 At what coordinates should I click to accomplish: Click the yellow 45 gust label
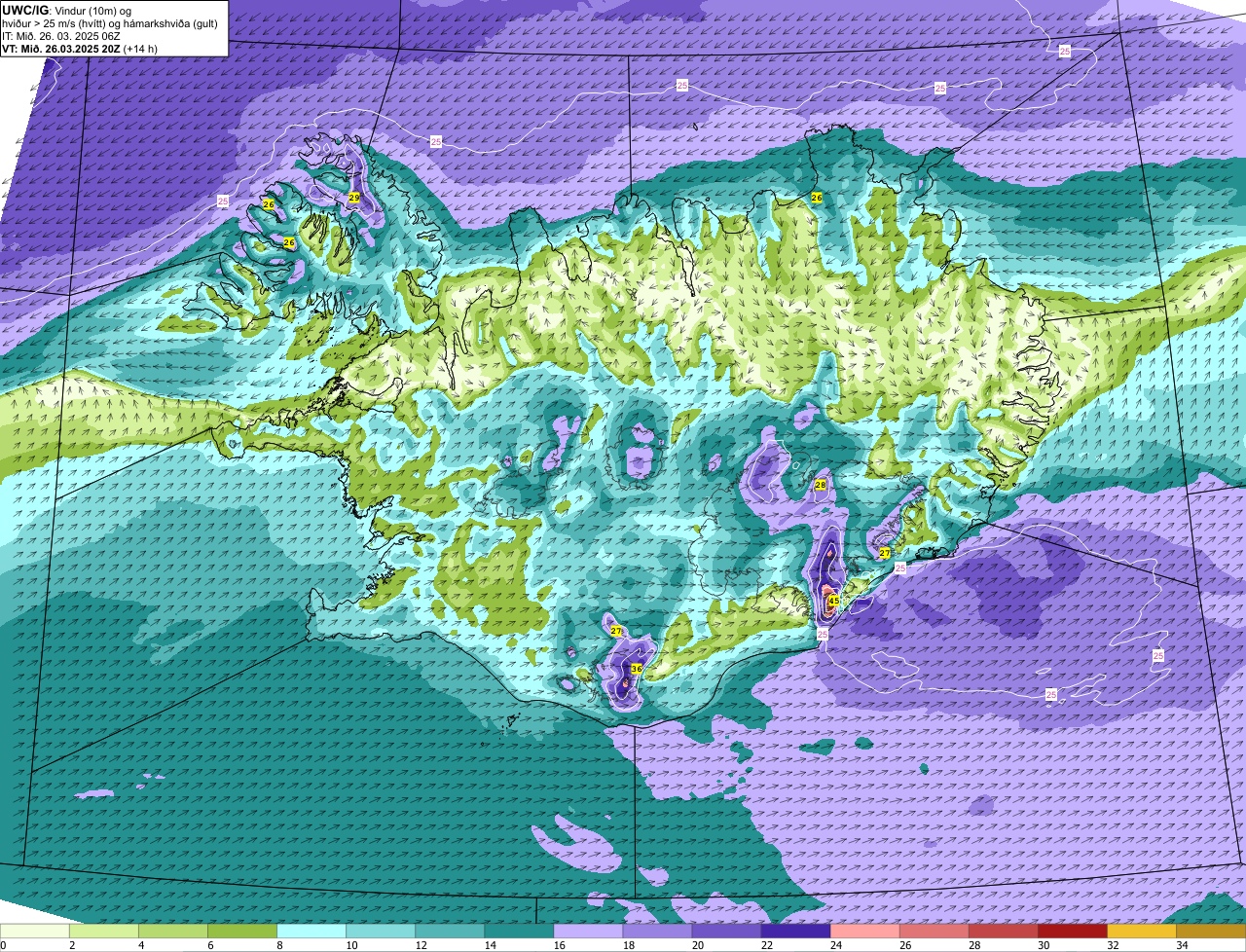(833, 601)
